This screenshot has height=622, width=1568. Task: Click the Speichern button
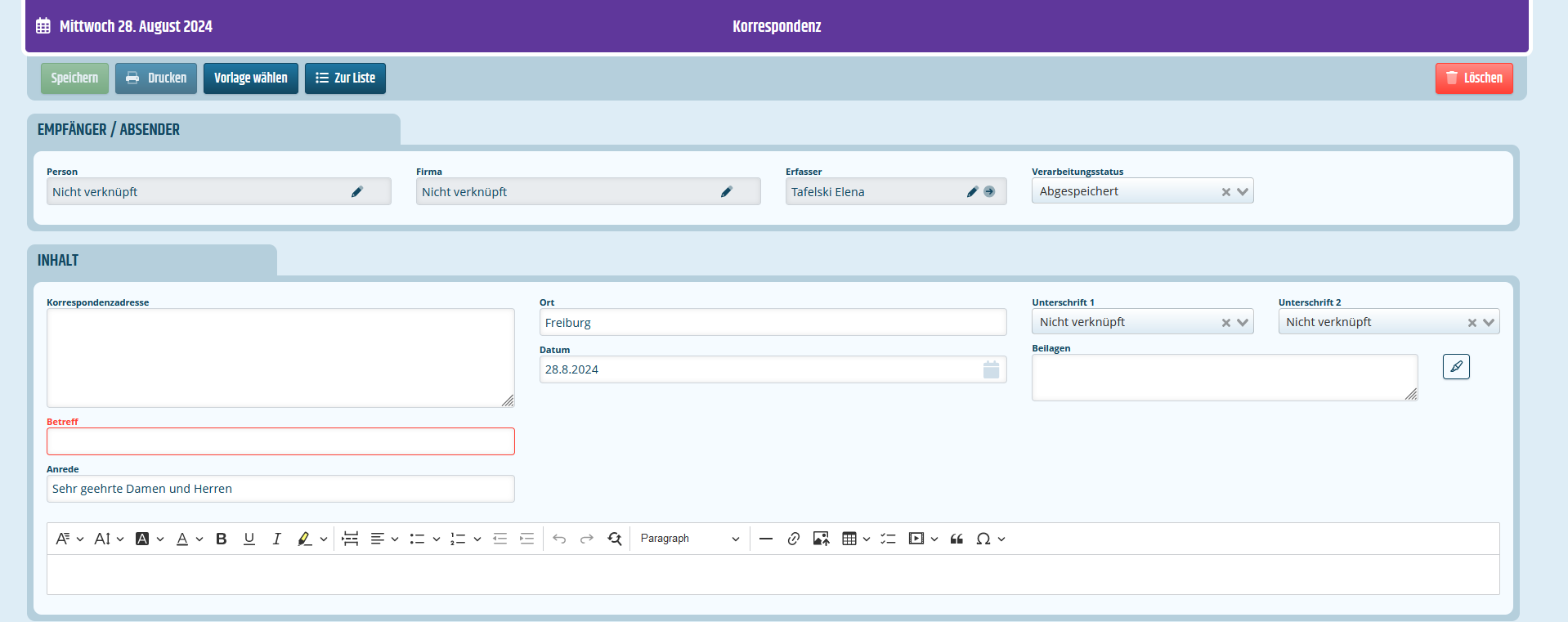click(74, 78)
